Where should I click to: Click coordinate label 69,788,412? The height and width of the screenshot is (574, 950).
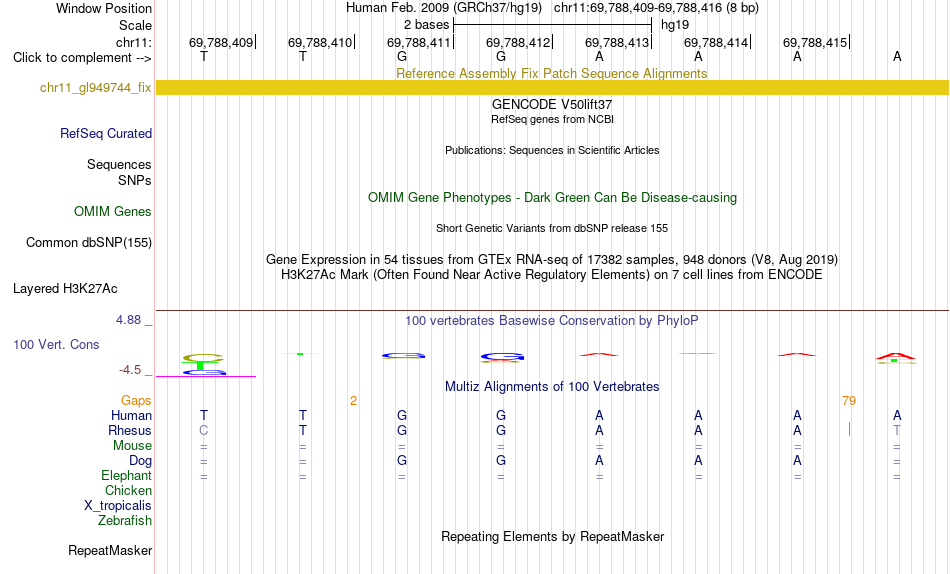tap(518, 42)
